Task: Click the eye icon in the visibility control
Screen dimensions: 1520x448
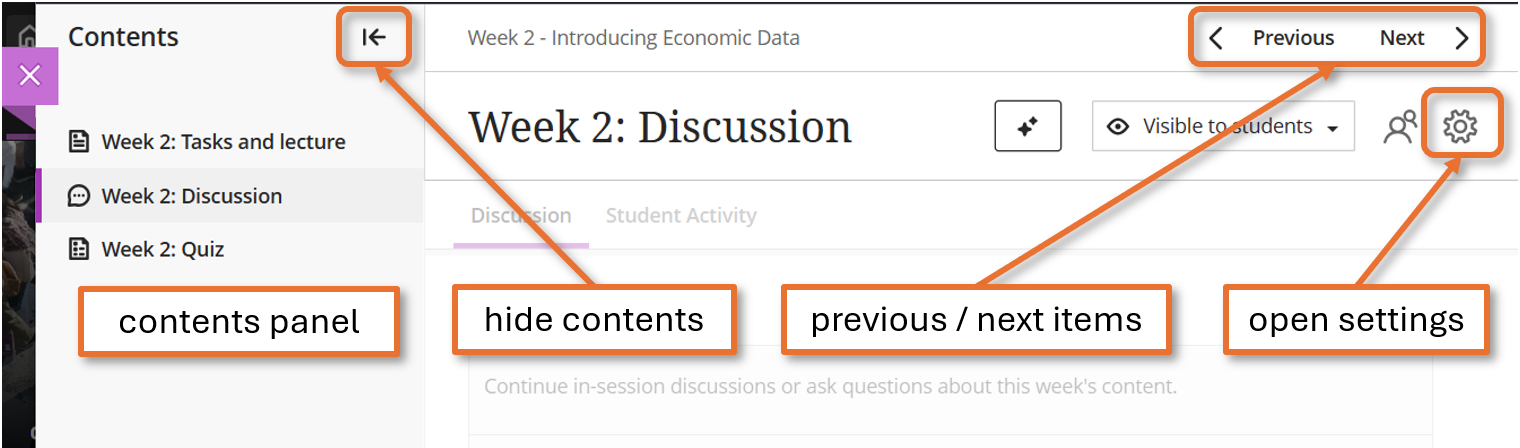Action: click(x=1119, y=127)
